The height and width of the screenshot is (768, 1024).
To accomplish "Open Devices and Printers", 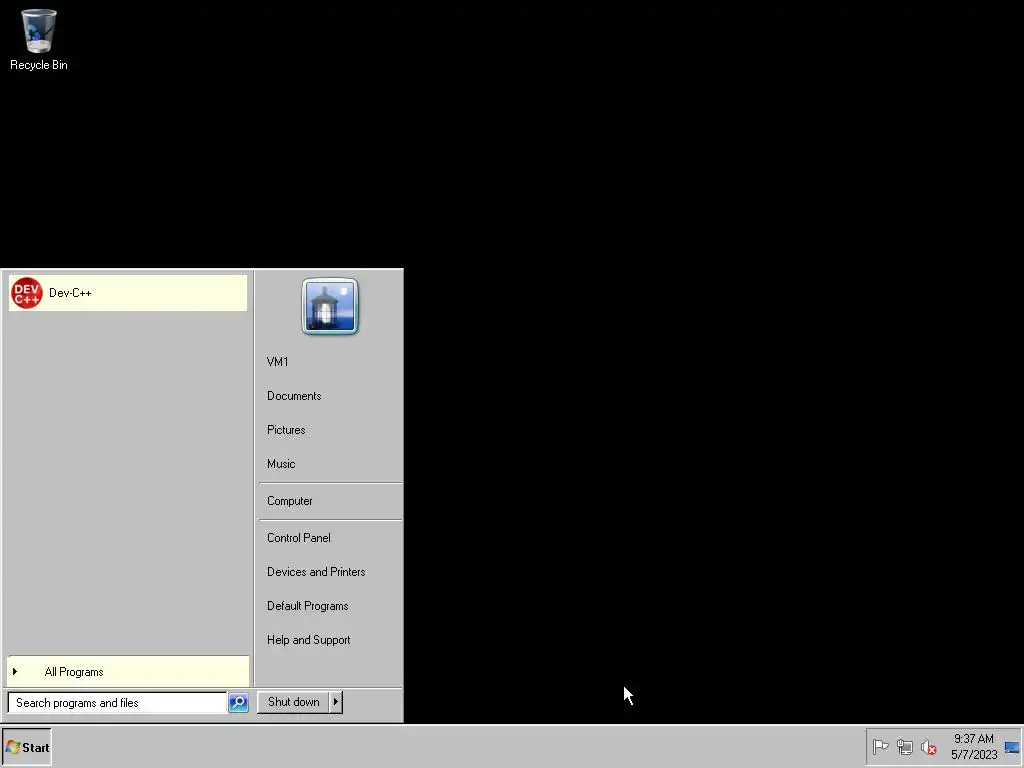I will 330,571.
